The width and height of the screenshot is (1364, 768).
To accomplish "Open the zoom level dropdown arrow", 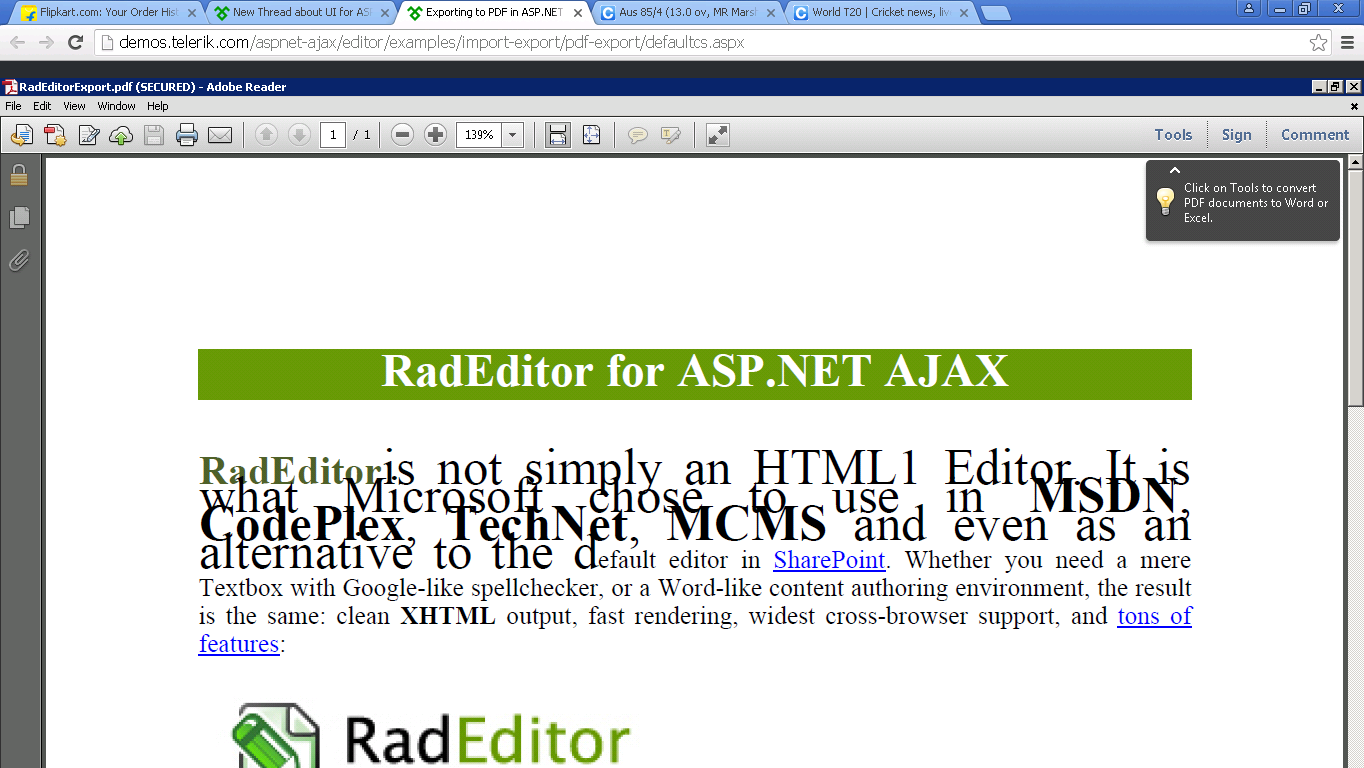I will [513, 135].
